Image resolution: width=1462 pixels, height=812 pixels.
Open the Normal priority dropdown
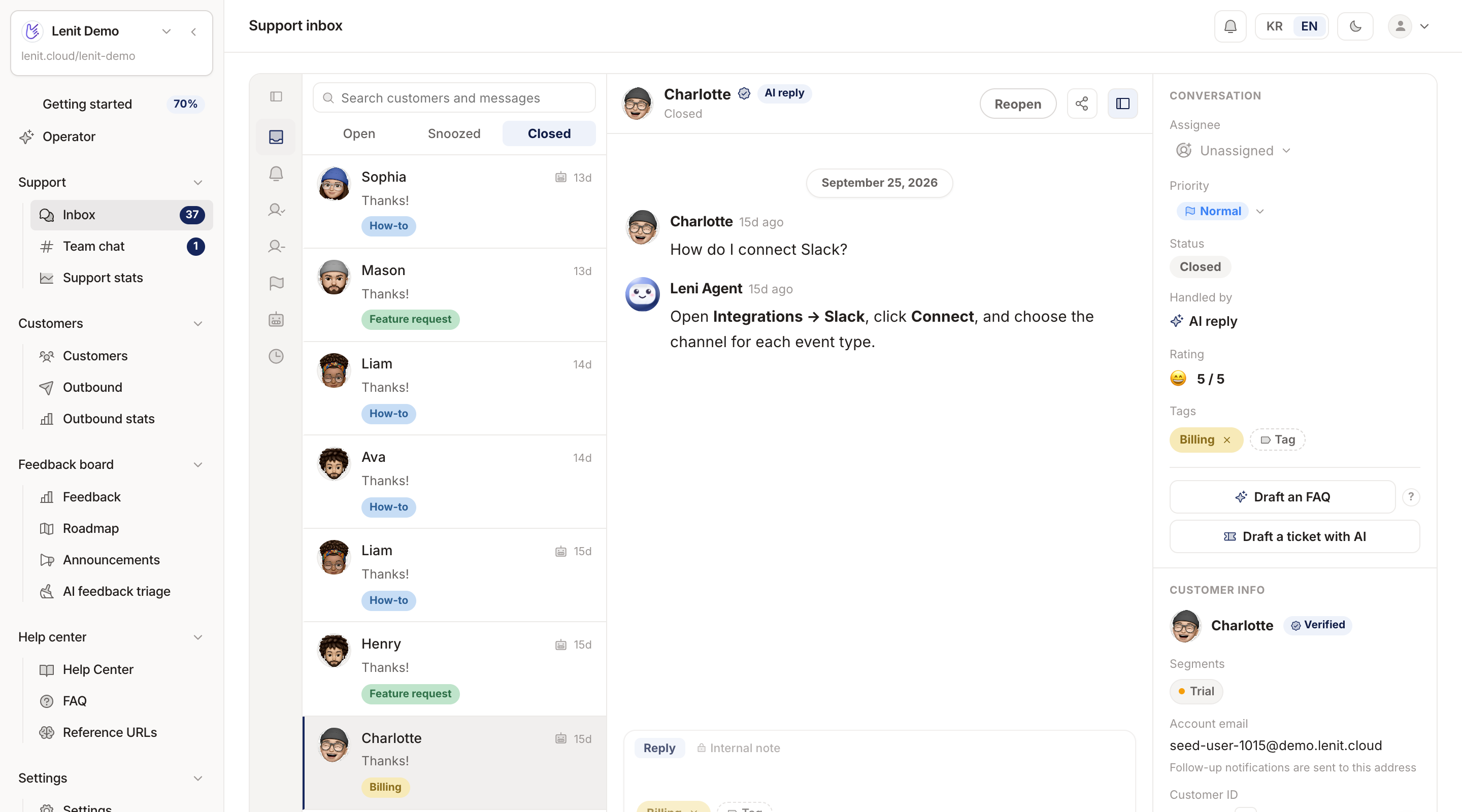pos(1220,211)
